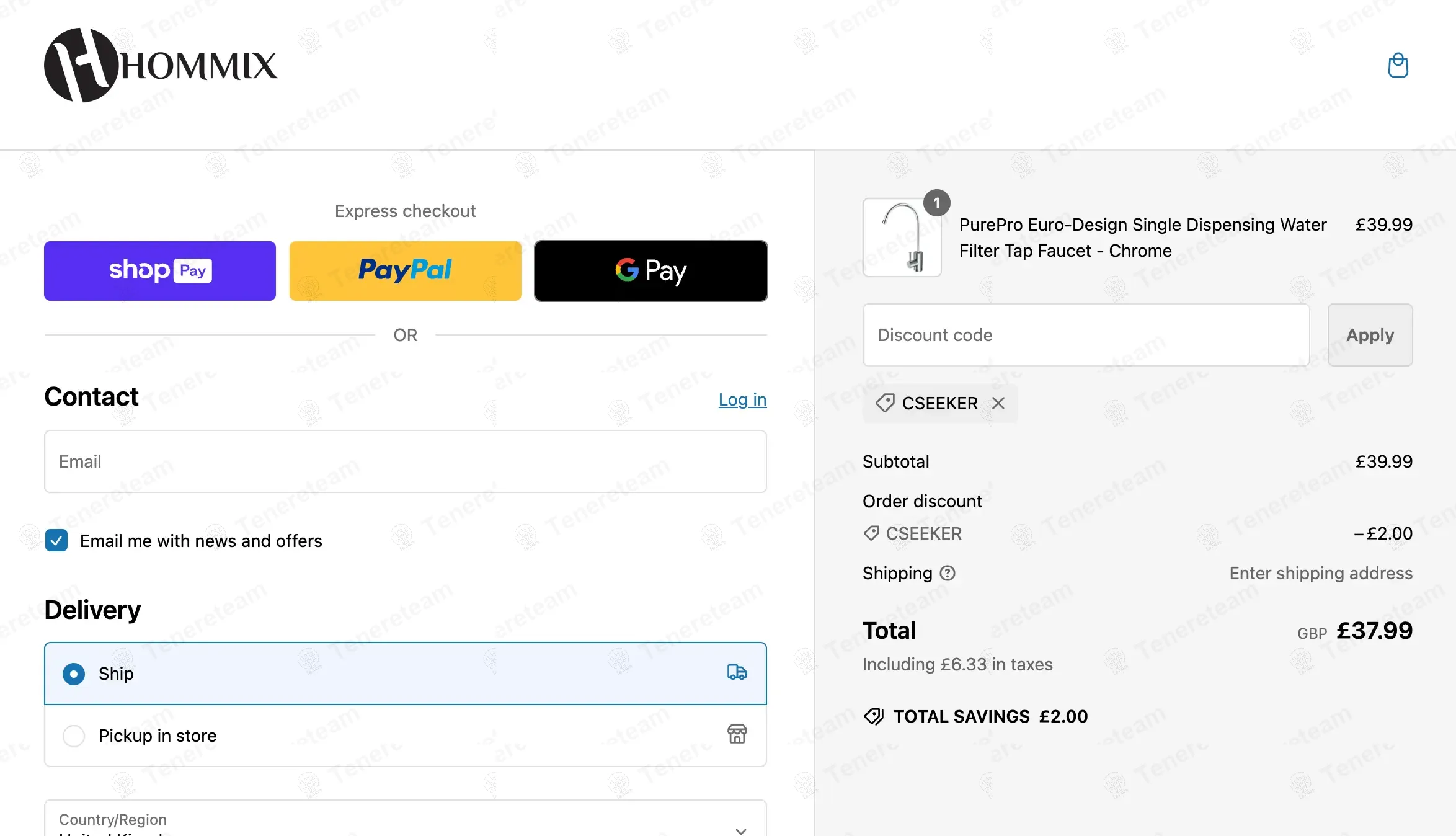Image resolution: width=1456 pixels, height=836 pixels.
Task: Click the Discount code input field
Action: (x=1086, y=335)
